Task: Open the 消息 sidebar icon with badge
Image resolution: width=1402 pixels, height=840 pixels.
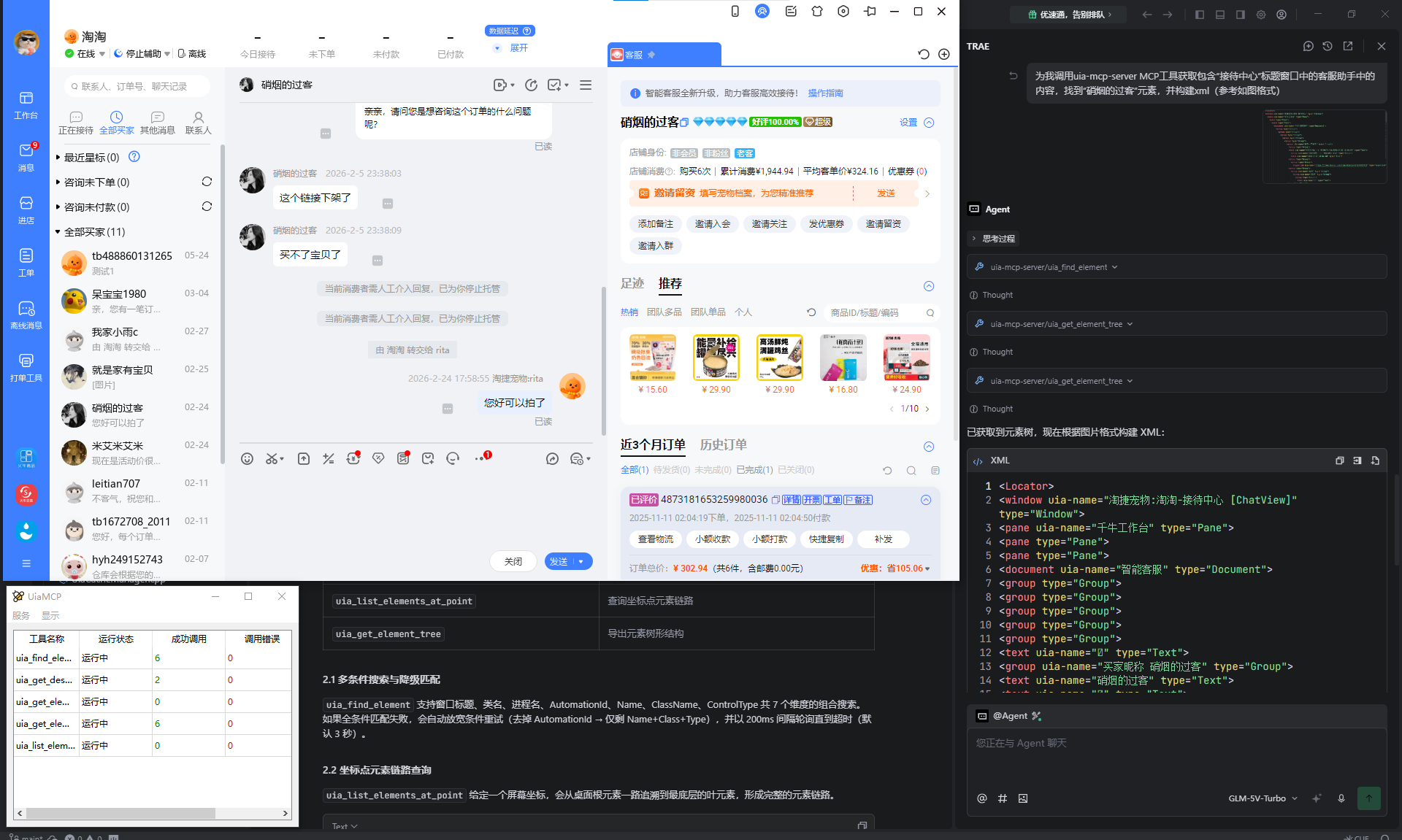Action: click(26, 157)
